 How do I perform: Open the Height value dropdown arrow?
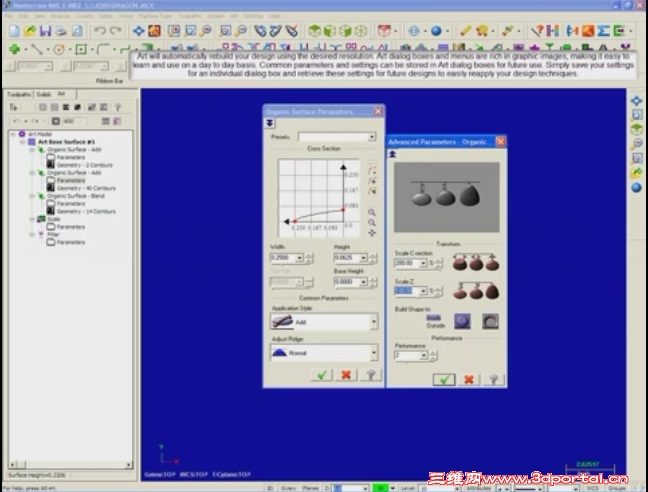[363, 258]
